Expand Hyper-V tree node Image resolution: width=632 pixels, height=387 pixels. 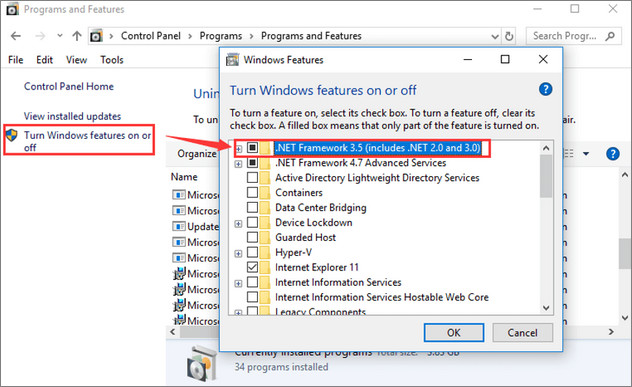pyautogui.click(x=239, y=254)
